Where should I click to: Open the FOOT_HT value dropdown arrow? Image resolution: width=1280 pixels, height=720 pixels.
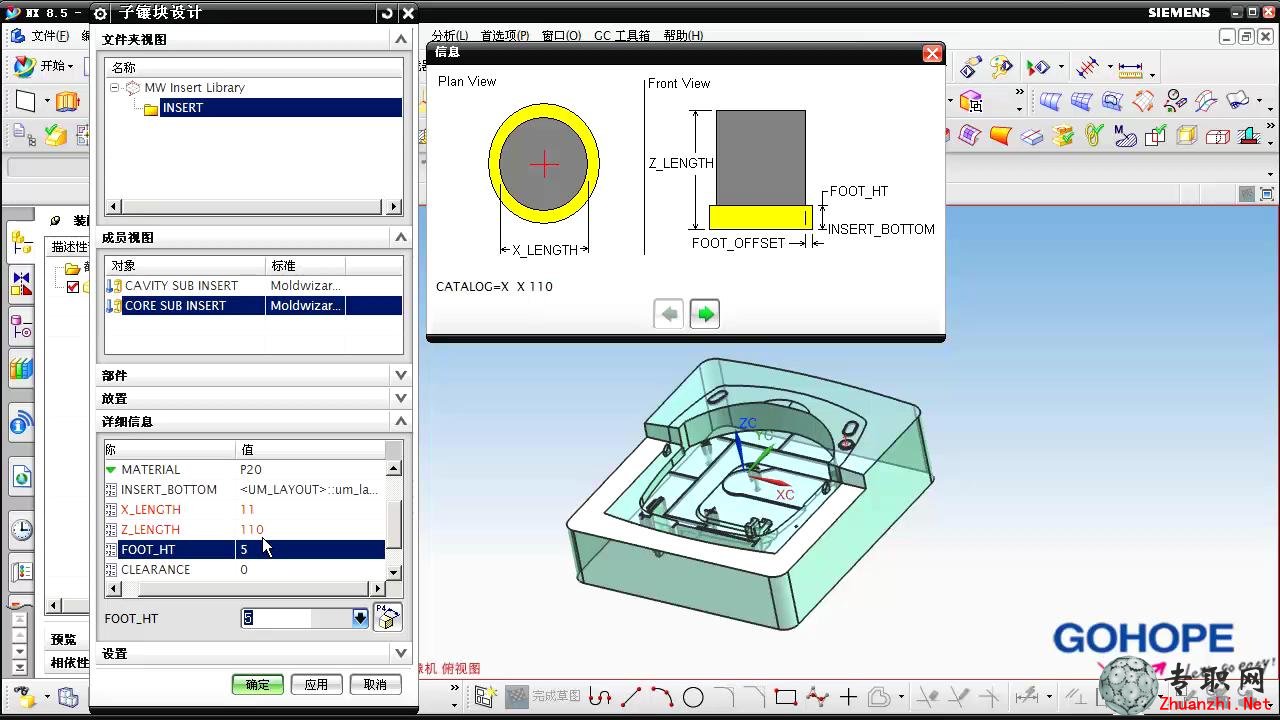tap(360, 618)
